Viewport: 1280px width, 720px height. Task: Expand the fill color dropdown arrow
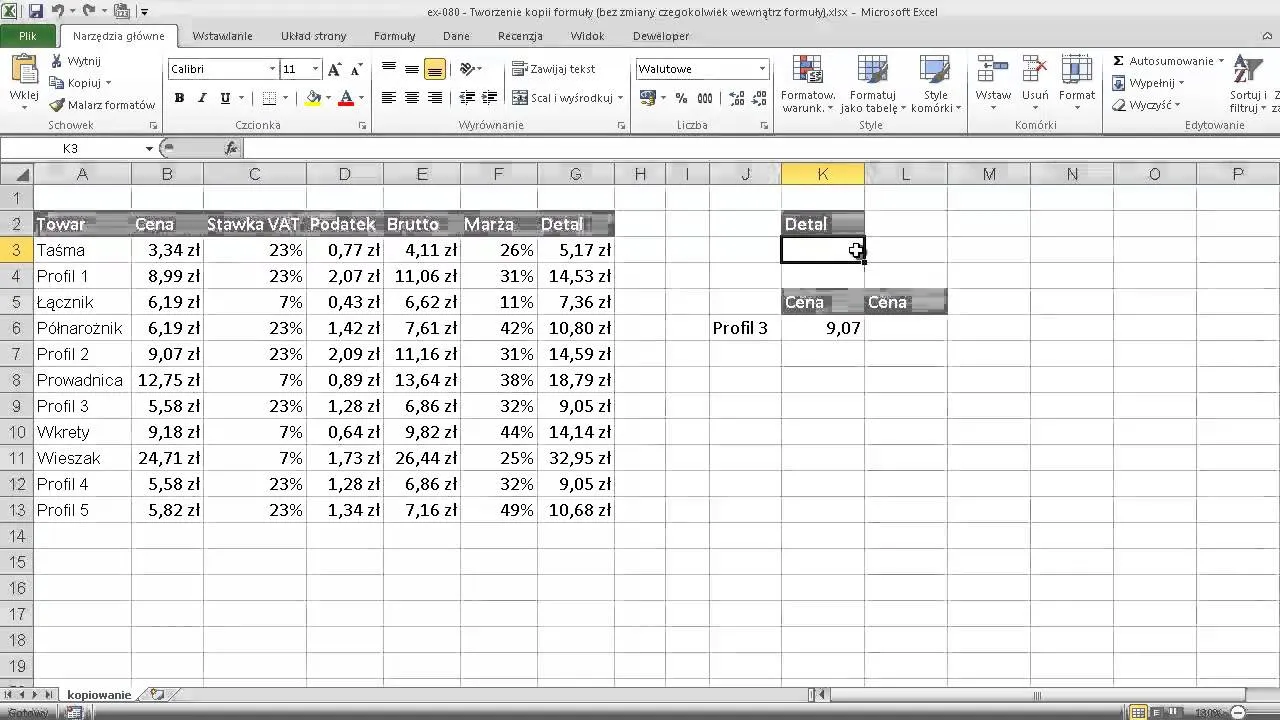click(328, 98)
